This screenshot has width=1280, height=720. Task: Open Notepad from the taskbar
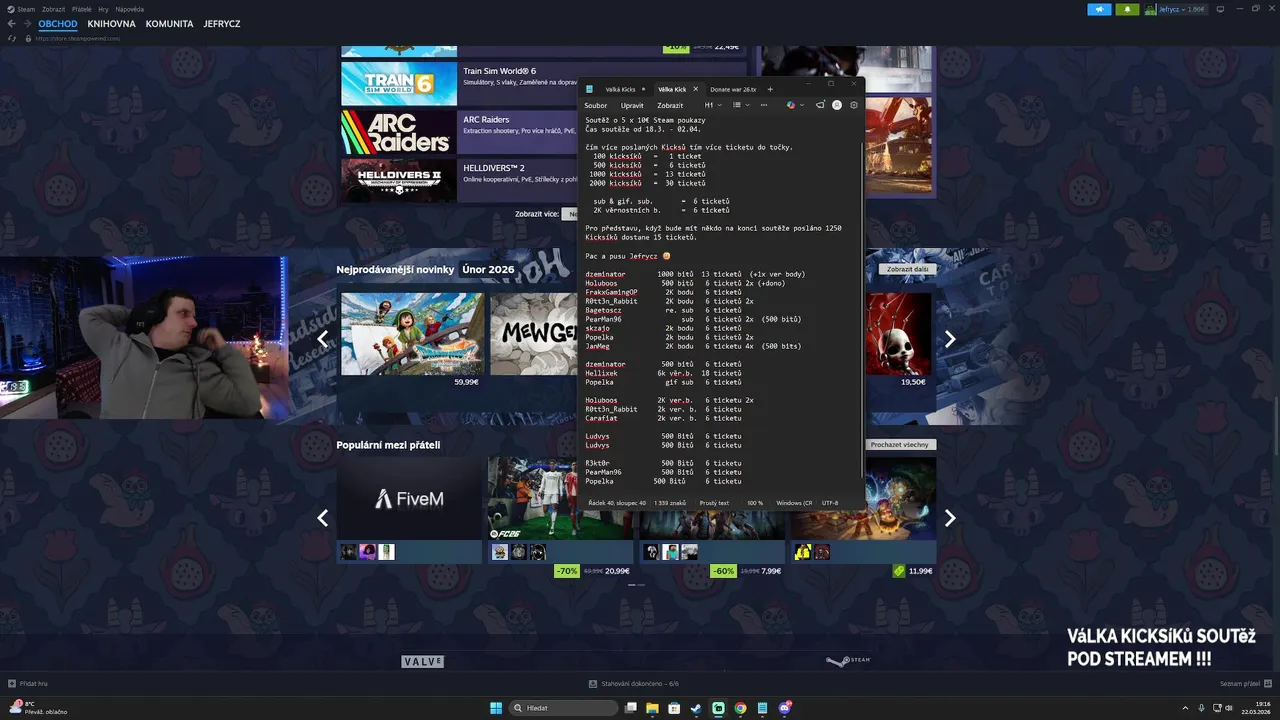pos(763,708)
